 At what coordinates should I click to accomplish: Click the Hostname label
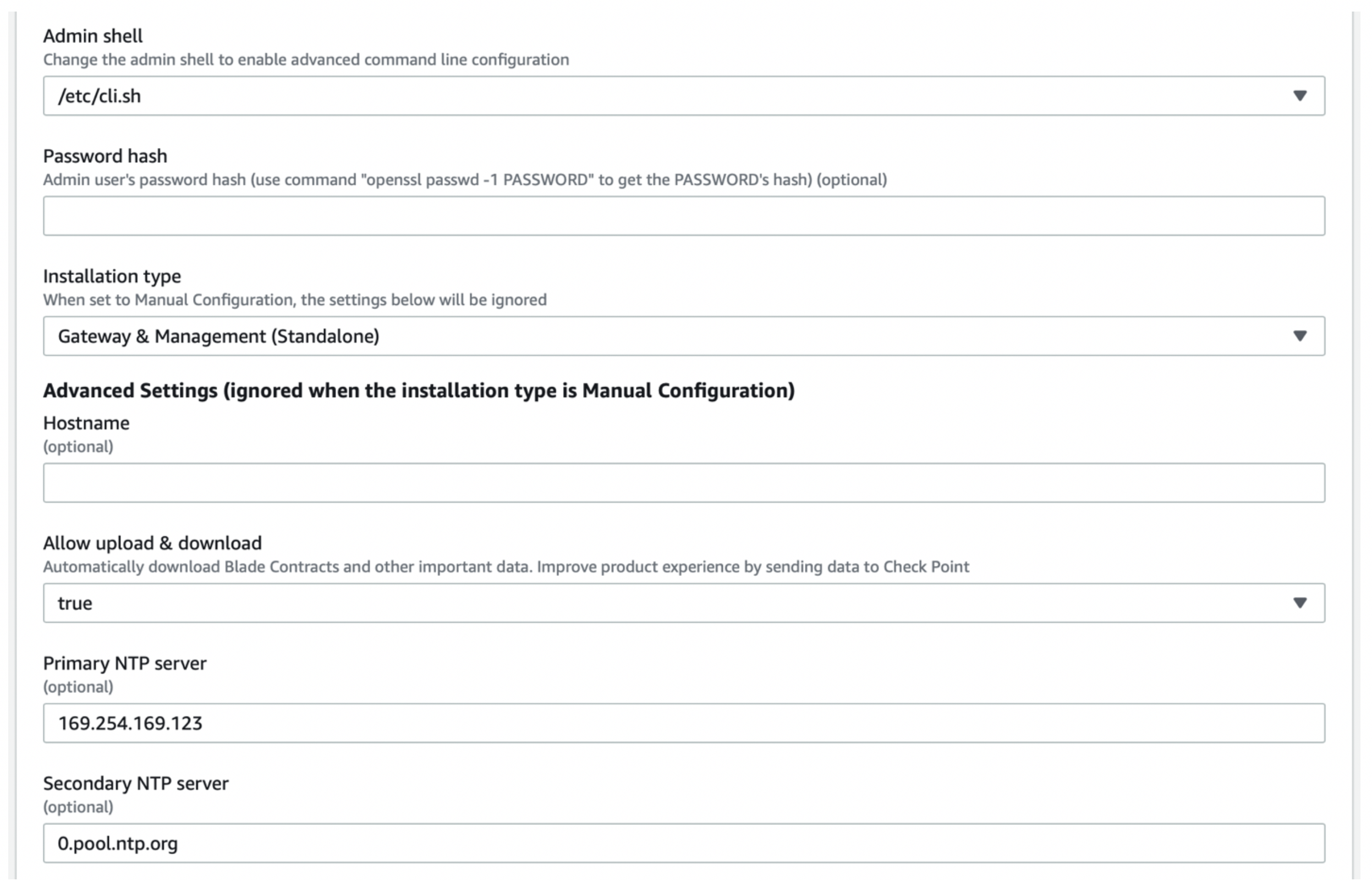tap(86, 423)
